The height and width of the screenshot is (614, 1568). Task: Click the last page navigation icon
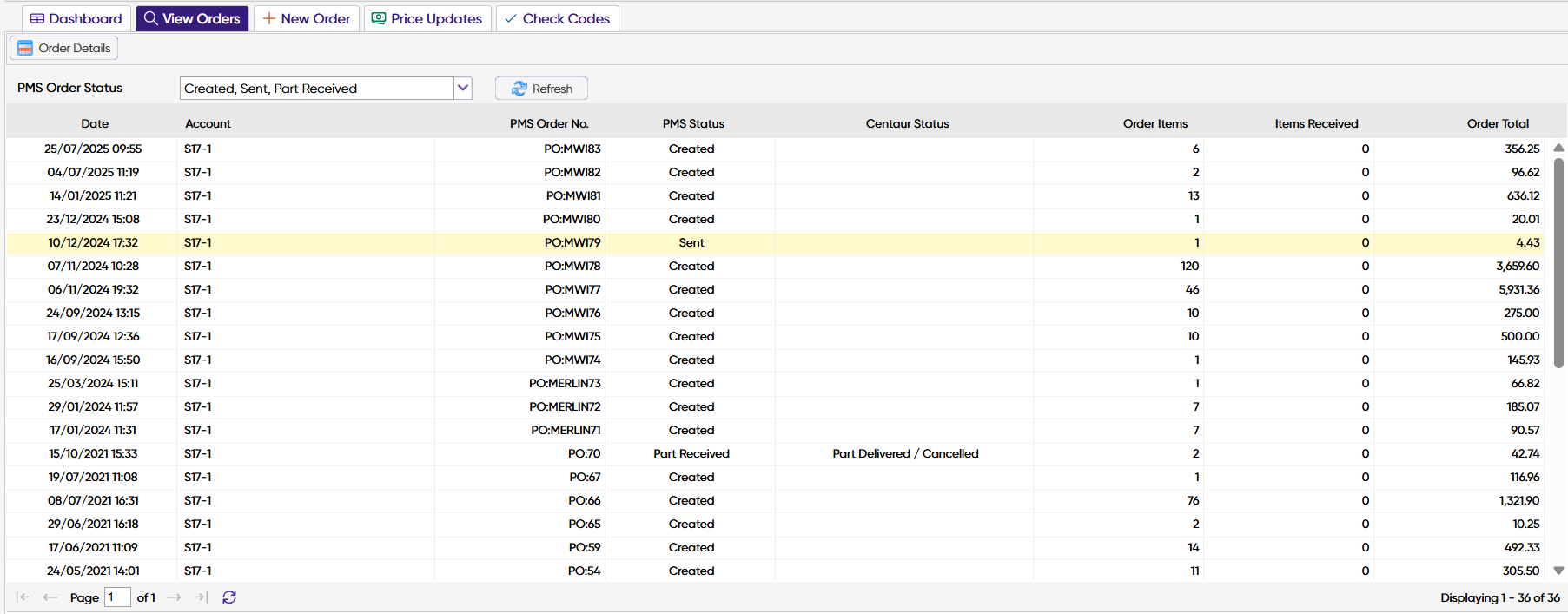[x=202, y=597]
